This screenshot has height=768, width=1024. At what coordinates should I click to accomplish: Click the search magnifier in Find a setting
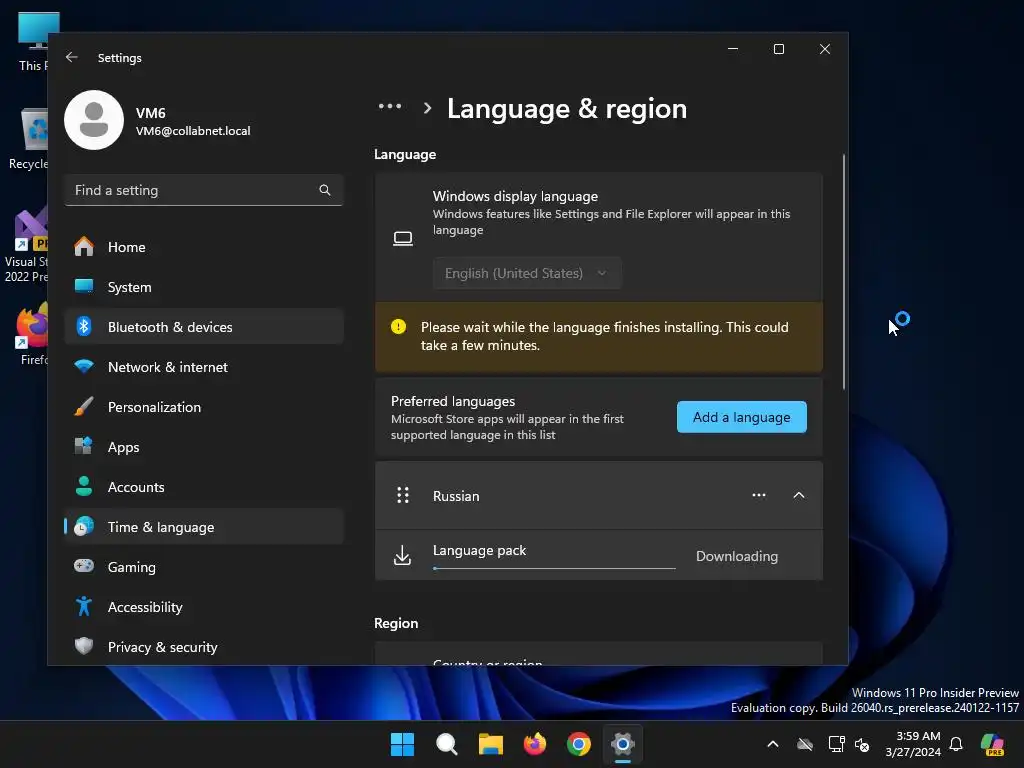[x=325, y=190]
